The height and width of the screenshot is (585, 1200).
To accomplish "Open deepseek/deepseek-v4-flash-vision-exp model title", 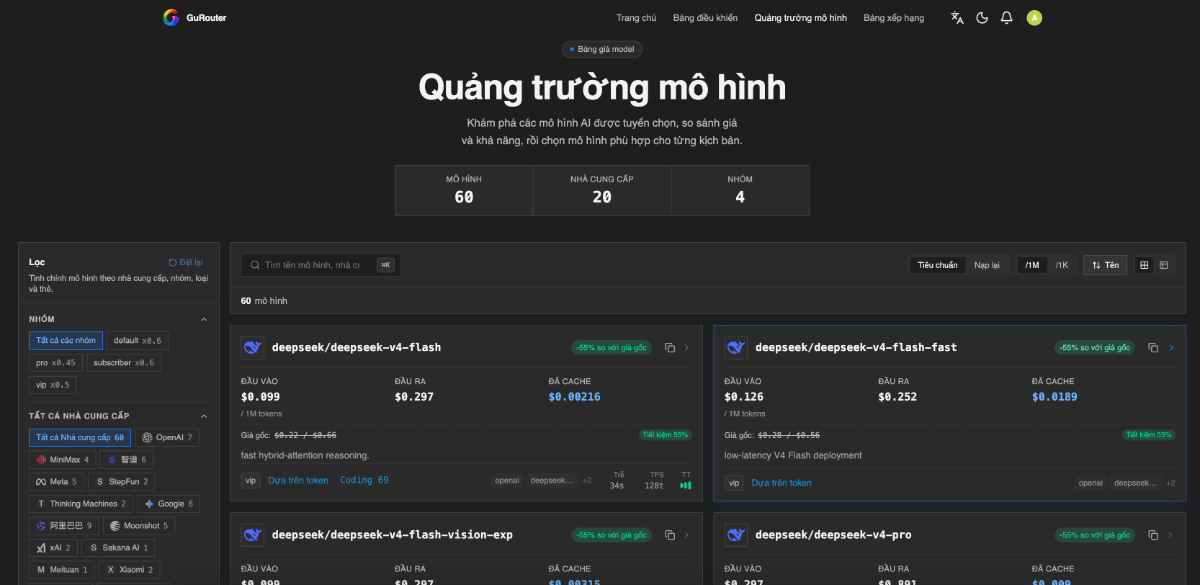I will tap(392, 535).
